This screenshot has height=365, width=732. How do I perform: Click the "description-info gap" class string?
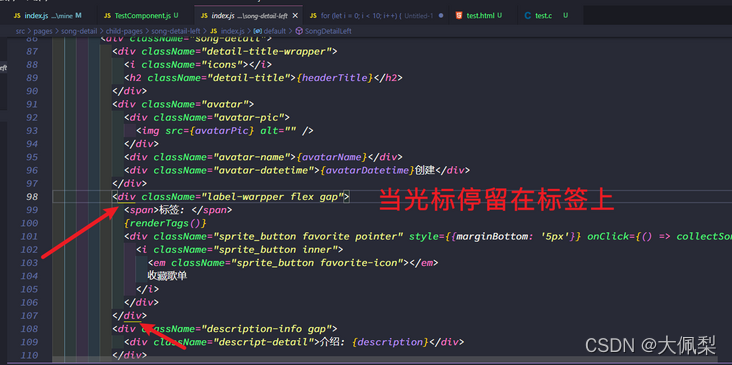tap(266, 329)
